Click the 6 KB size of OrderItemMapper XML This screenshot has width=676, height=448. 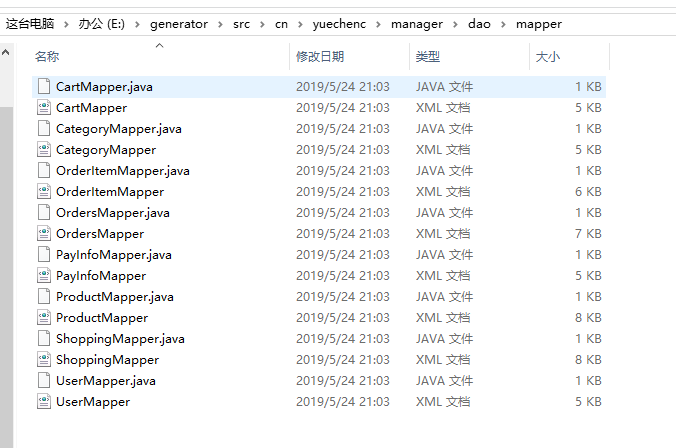pyautogui.click(x=588, y=191)
